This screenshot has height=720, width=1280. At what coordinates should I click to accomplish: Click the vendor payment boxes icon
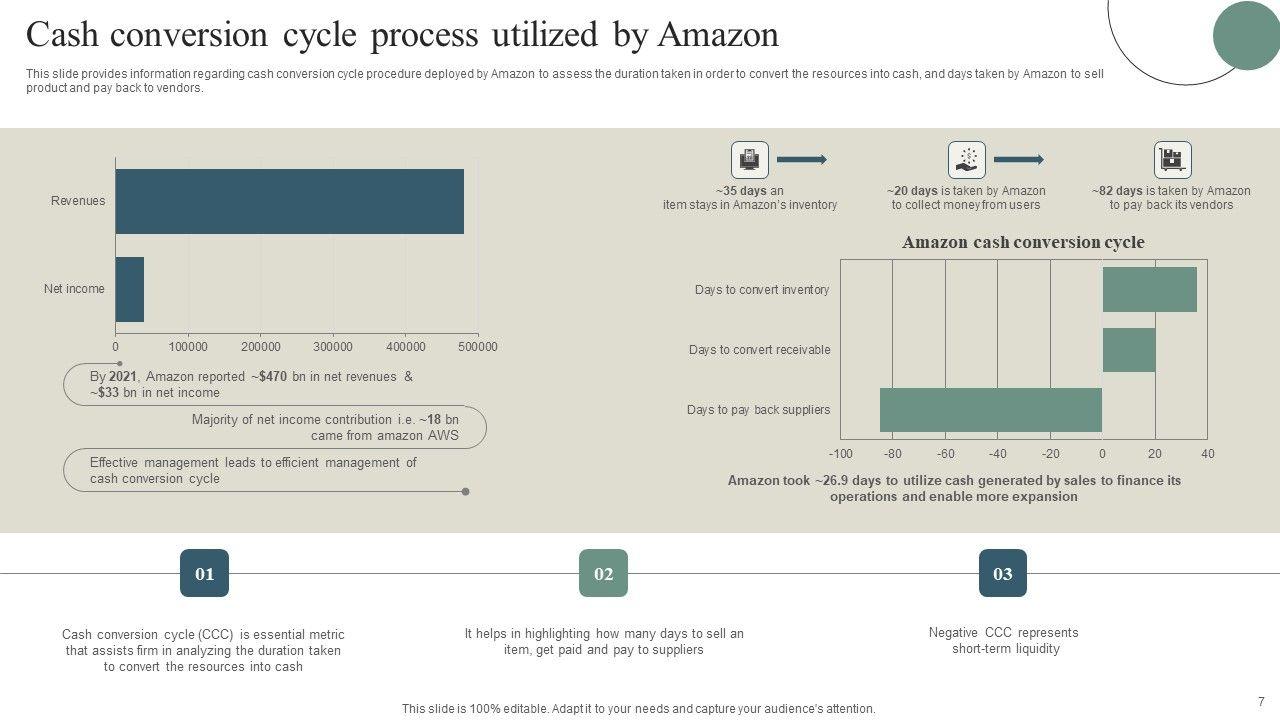[x=1172, y=160]
